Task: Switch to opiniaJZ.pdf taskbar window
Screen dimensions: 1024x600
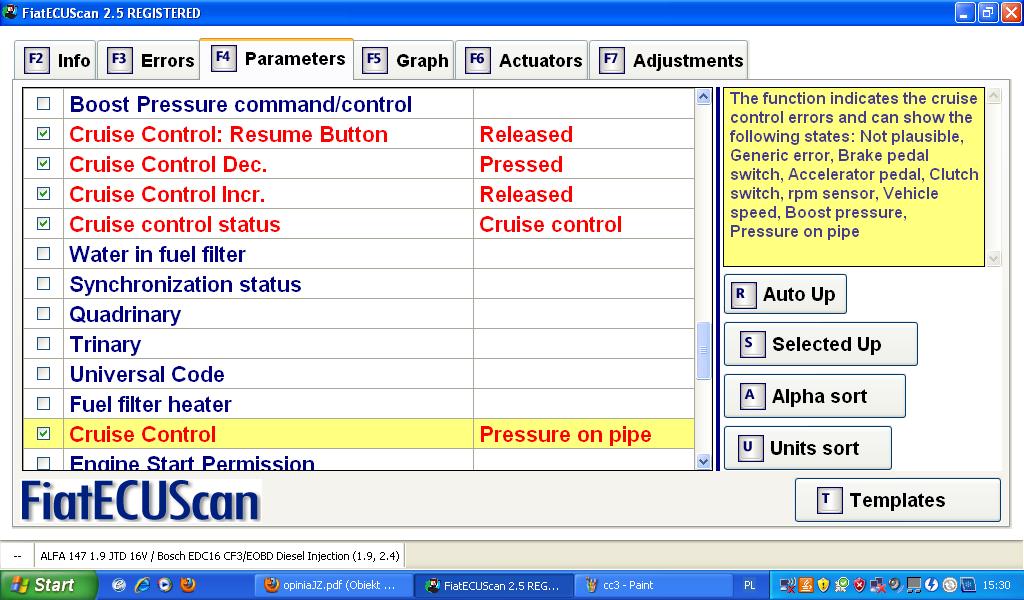Action: (x=333, y=586)
